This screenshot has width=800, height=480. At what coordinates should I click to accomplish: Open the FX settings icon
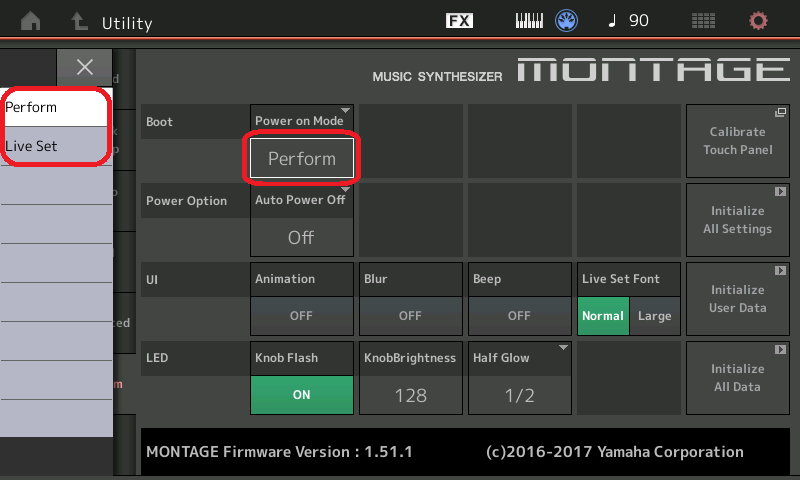[459, 21]
